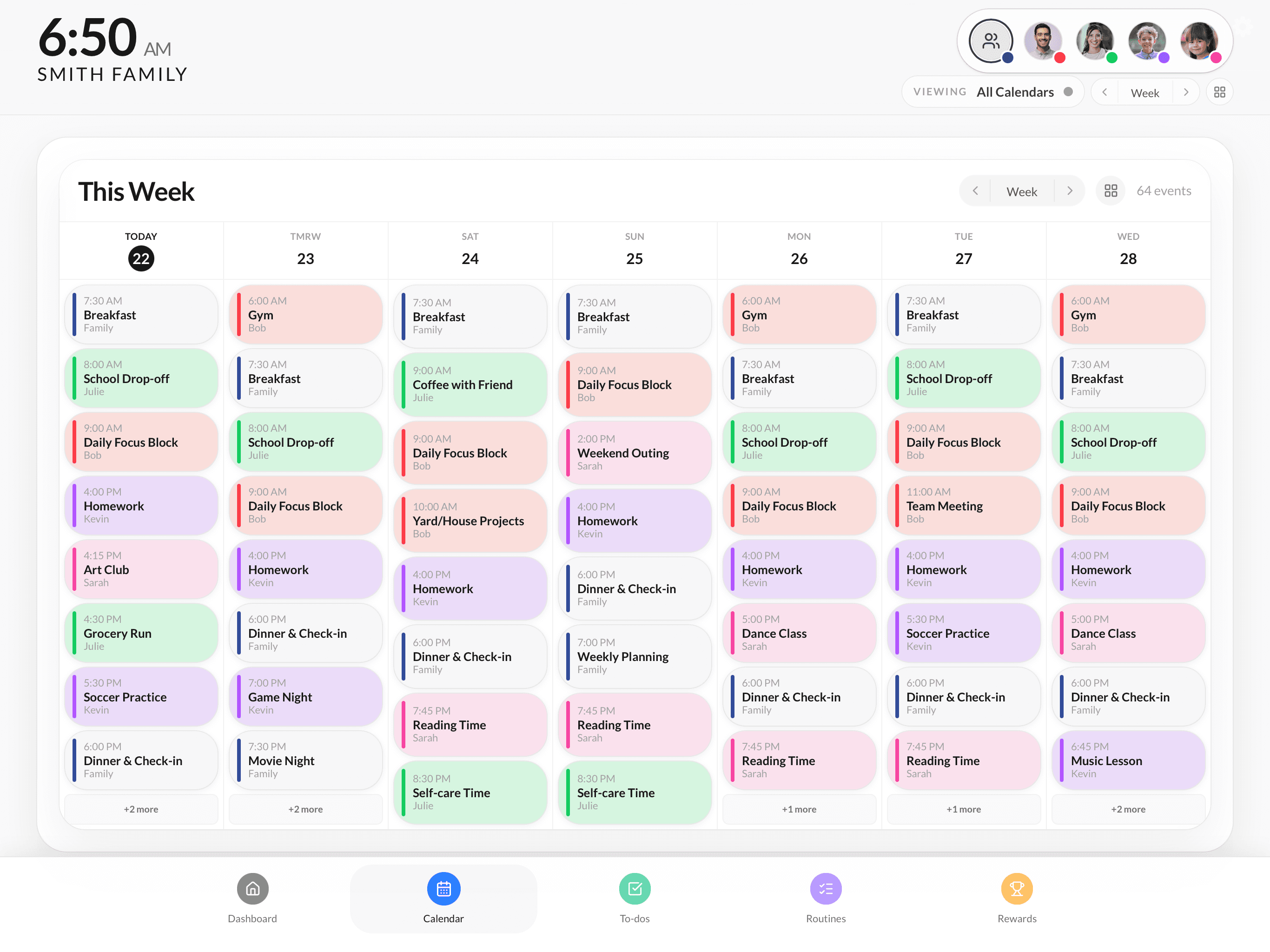Open the Dashboard home icon
The height and width of the screenshot is (952, 1270).
click(x=252, y=888)
